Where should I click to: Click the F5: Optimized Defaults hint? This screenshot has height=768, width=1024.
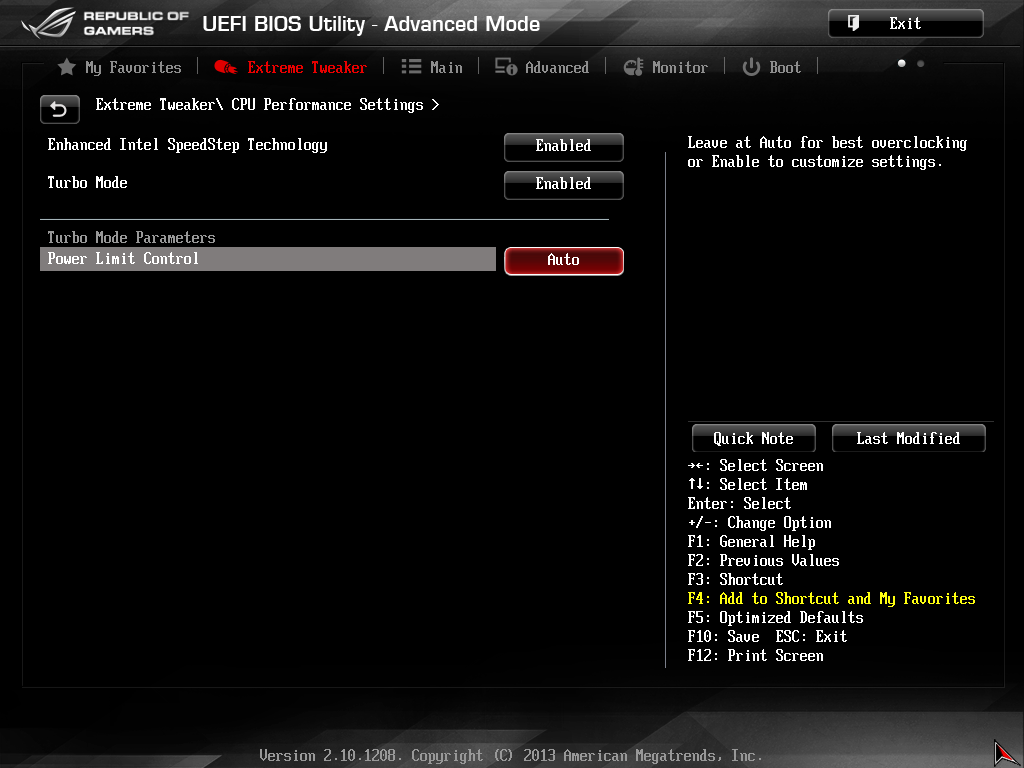click(775, 618)
